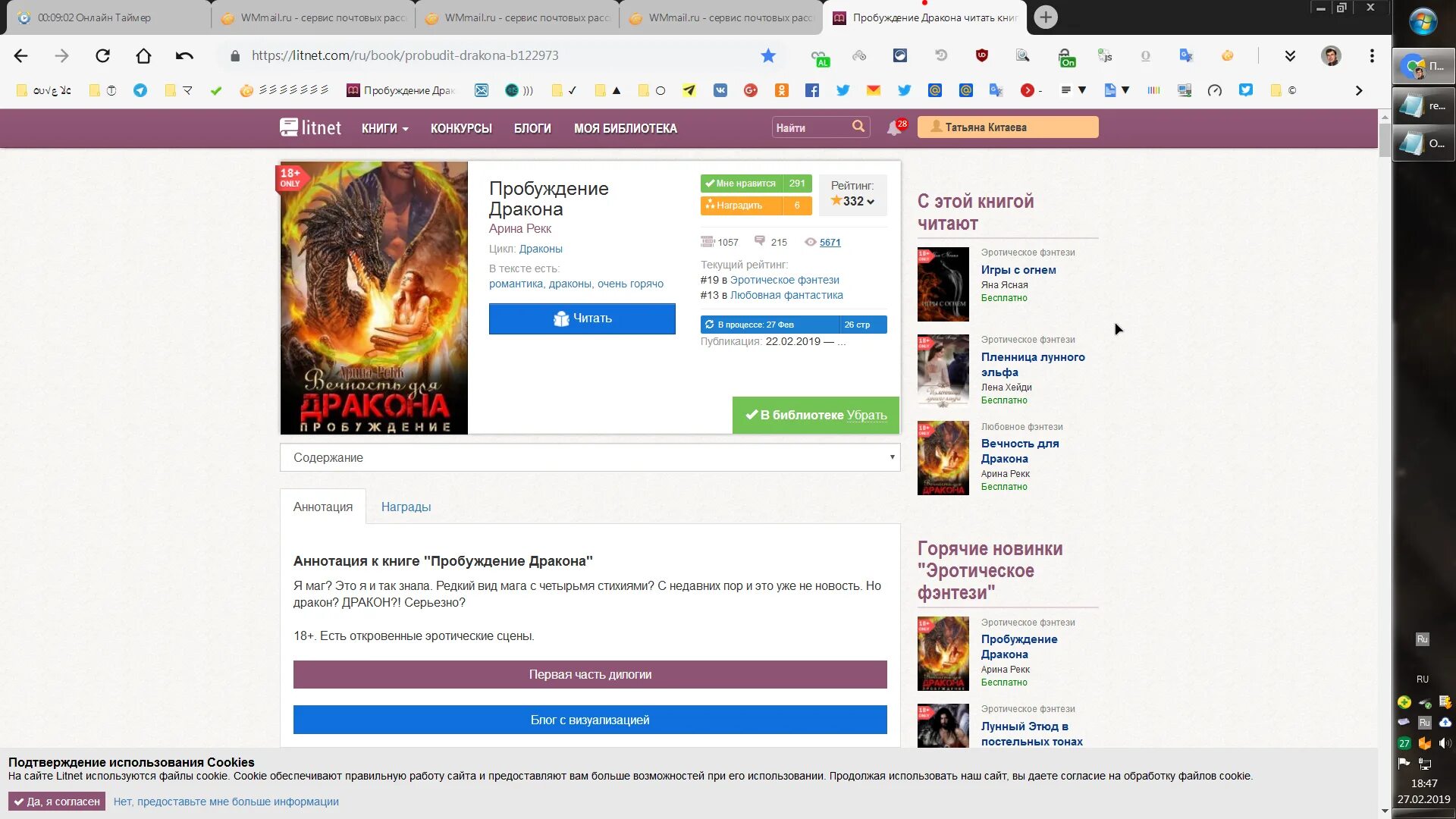Viewport: 1456px width, 819px height.
Task: Switch to the 'Награды' tab
Action: point(406,507)
